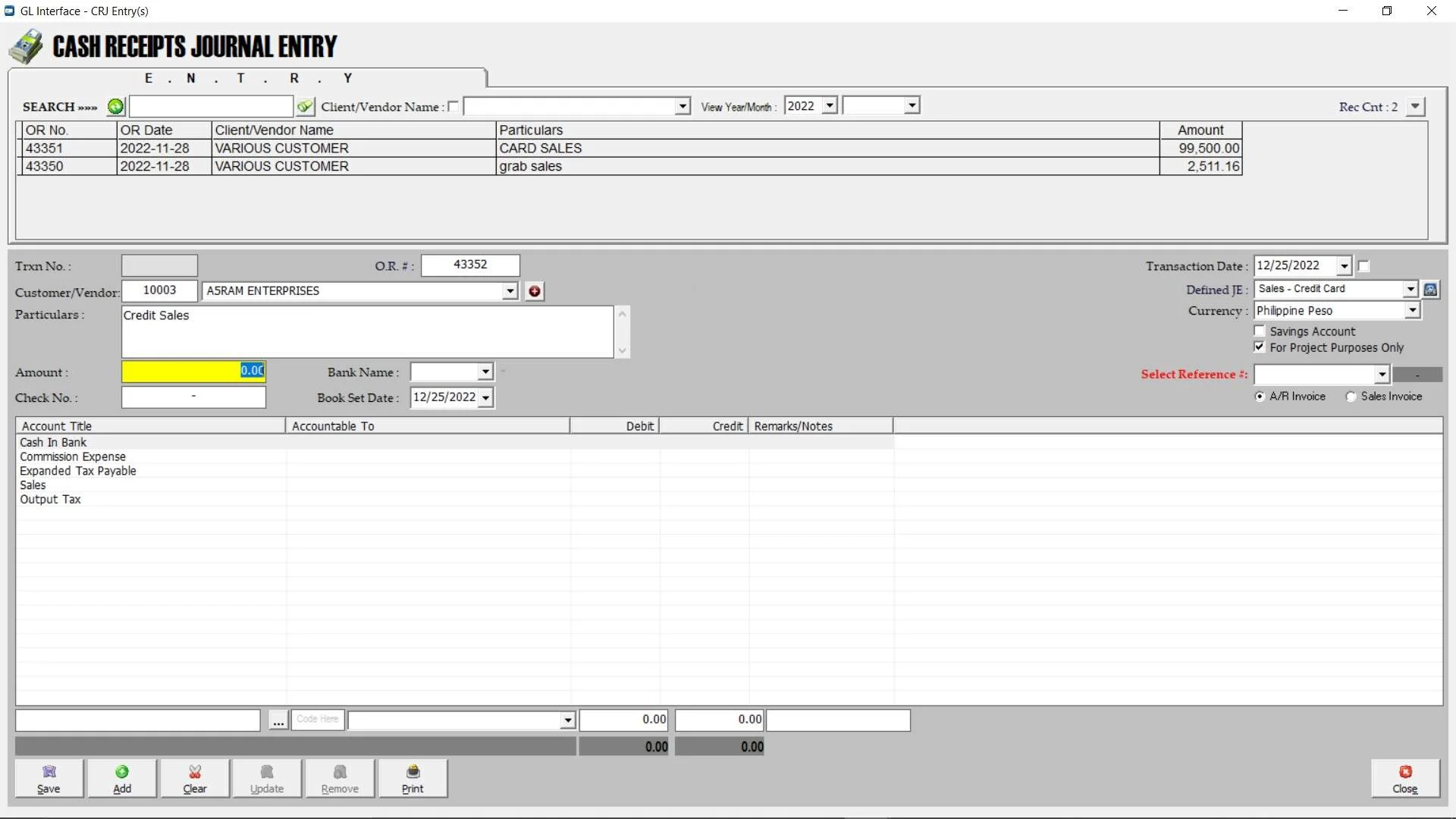1456x819 pixels.
Task: Click the Particulars text area
Action: coord(368,332)
